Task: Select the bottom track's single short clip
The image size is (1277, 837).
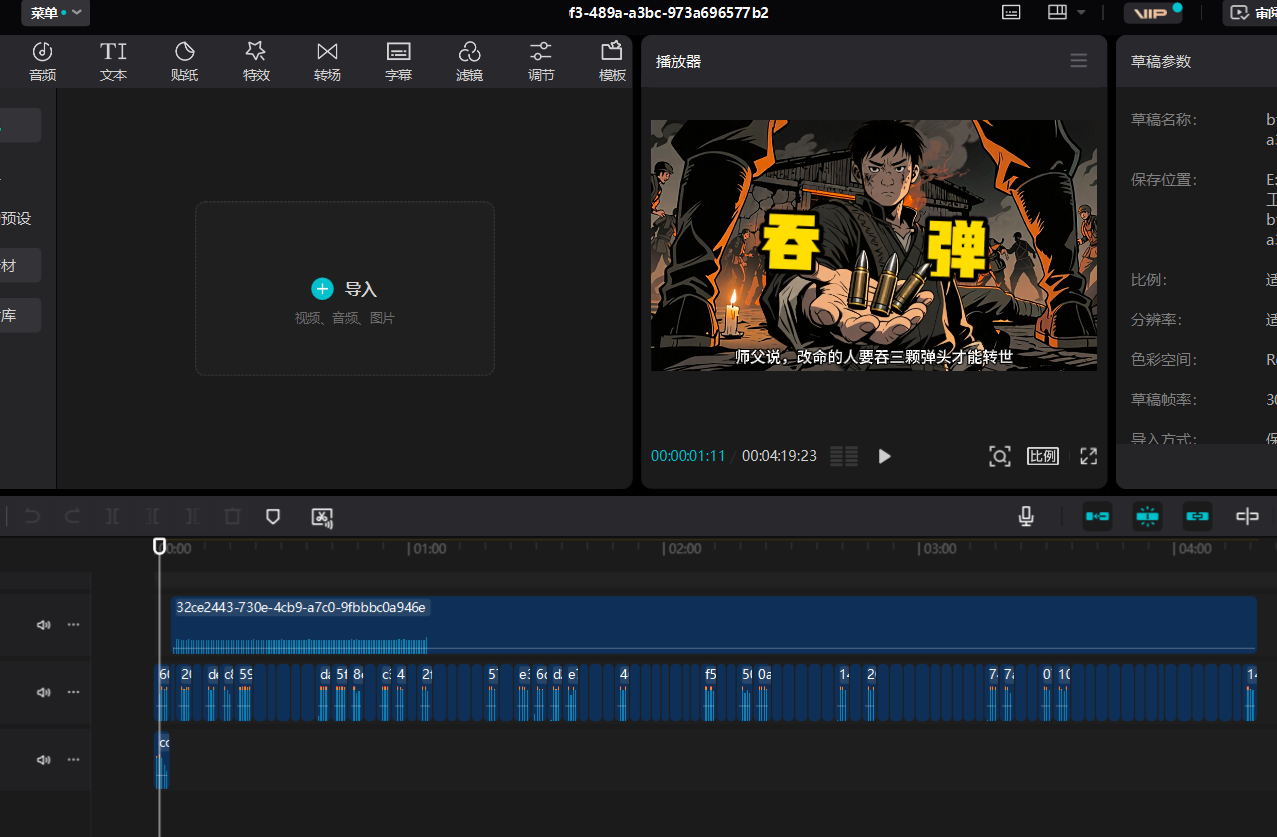Action: [x=163, y=759]
